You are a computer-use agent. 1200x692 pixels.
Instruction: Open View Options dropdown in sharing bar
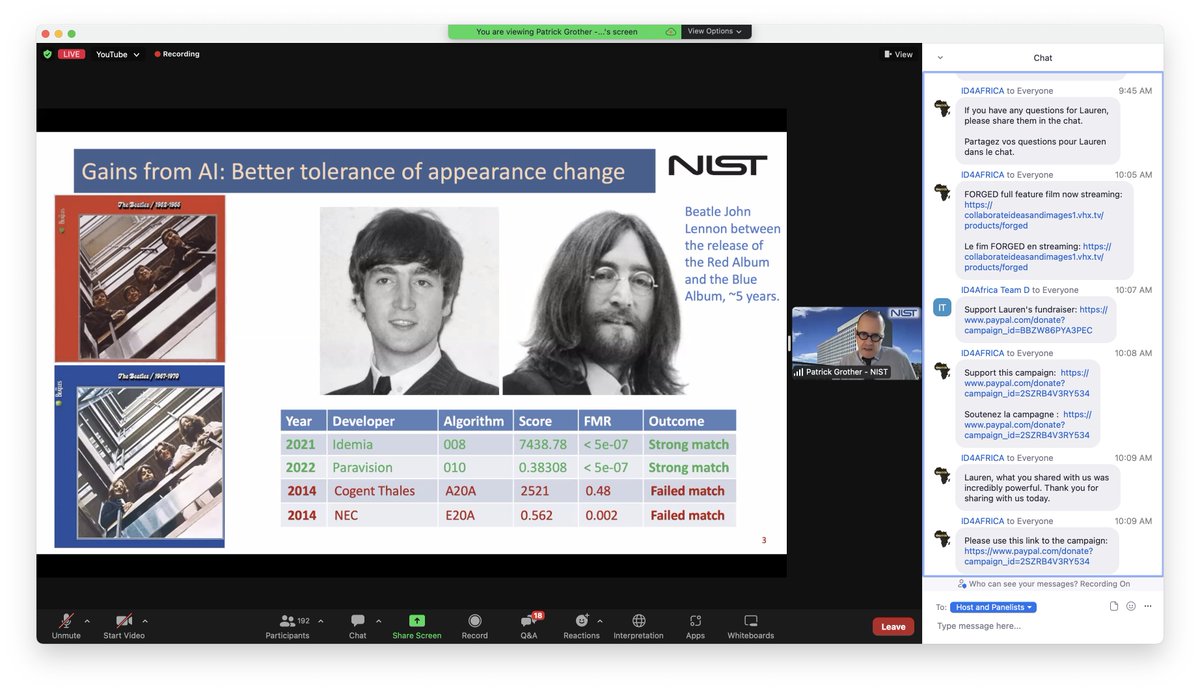click(715, 31)
